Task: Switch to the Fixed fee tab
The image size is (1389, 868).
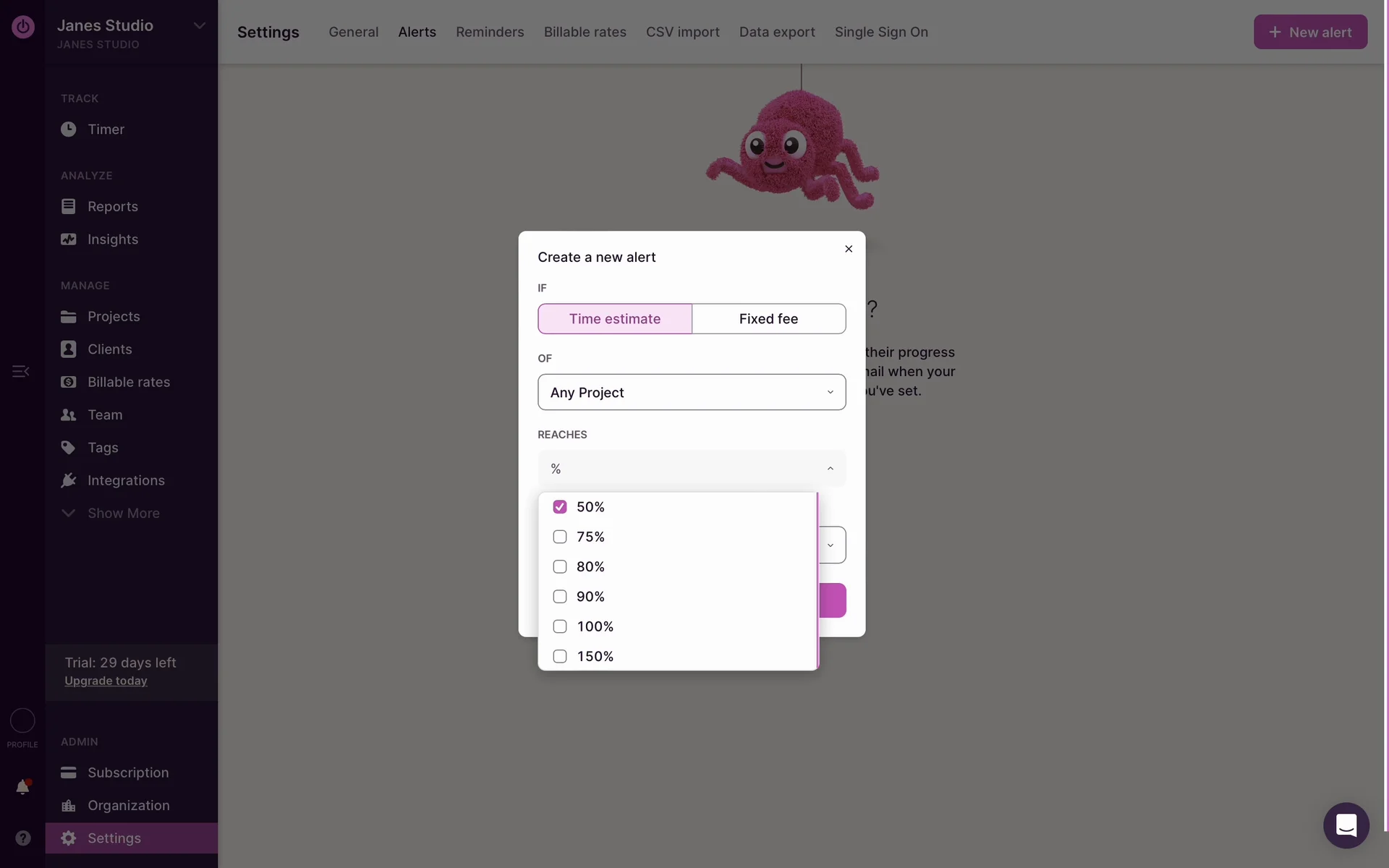Action: 768,319
